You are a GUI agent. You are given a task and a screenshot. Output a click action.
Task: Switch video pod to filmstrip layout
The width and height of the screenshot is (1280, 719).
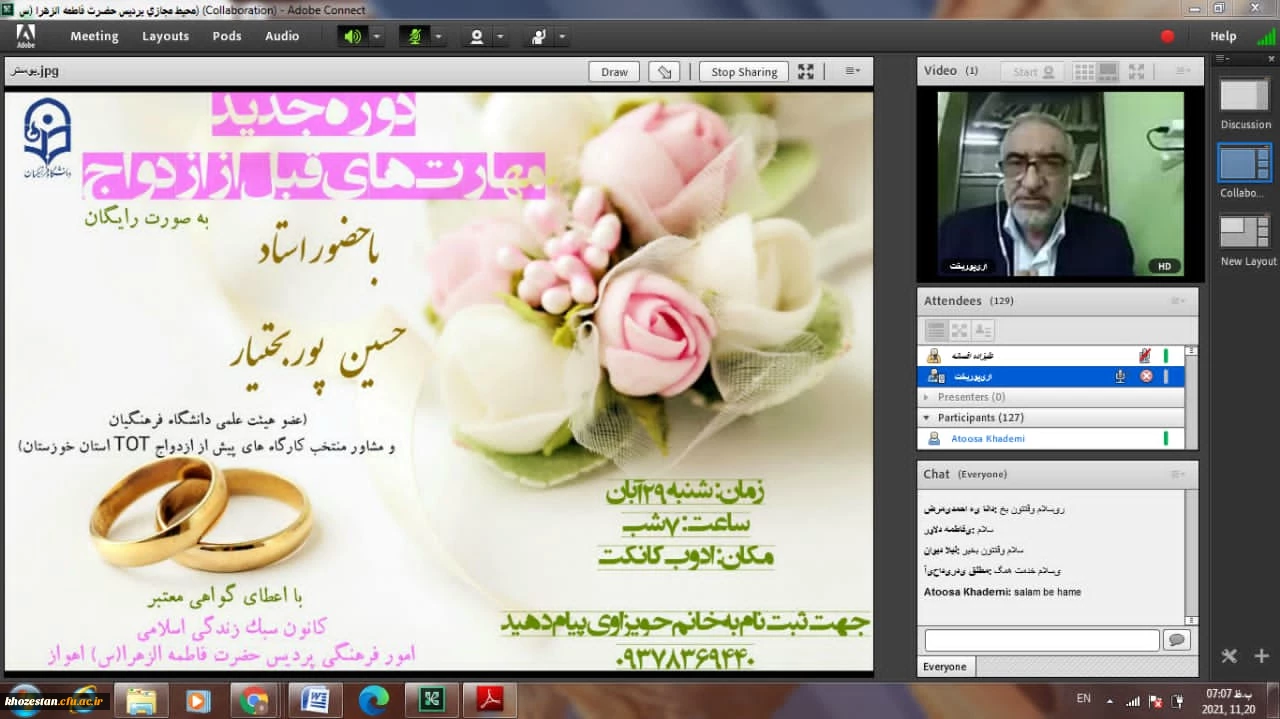tap(1108, 71)
